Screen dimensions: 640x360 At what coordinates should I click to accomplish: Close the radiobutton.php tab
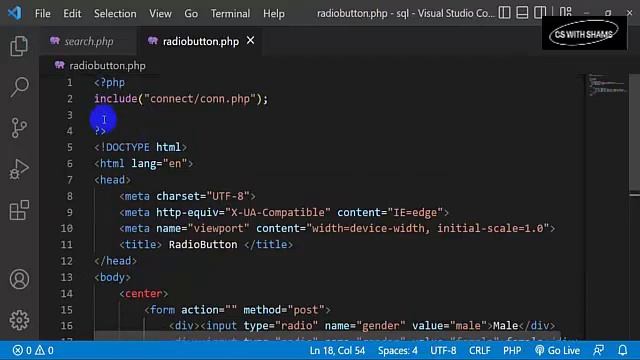point(251,40)
